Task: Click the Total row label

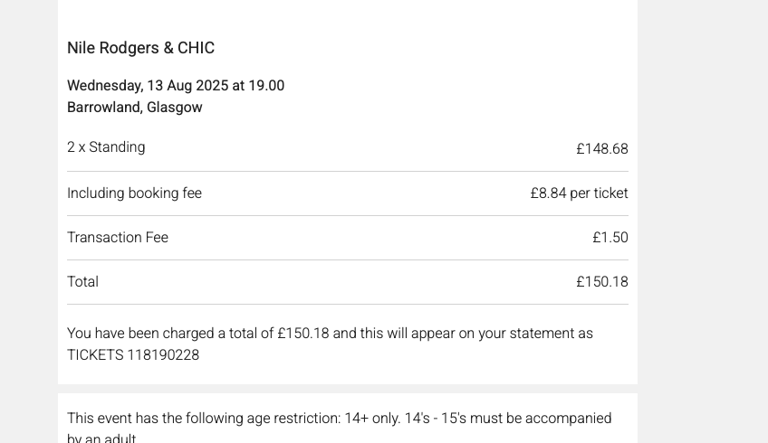Action: tap(83, 282)
